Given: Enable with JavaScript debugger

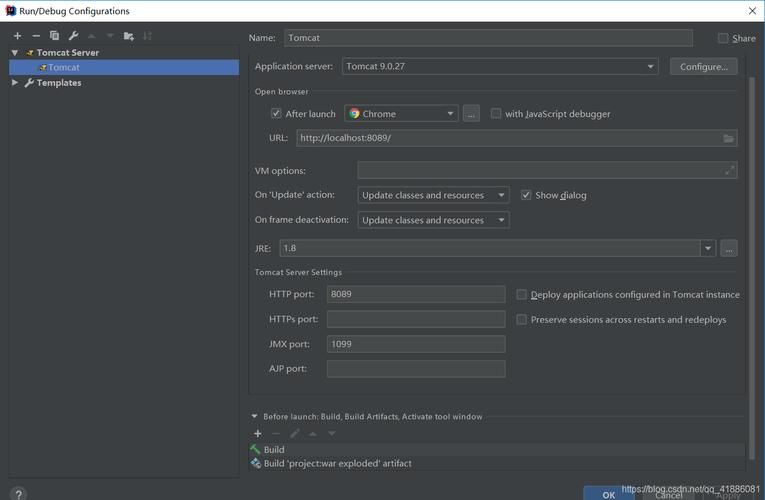Looking at the screenshot, I should 496,114.
